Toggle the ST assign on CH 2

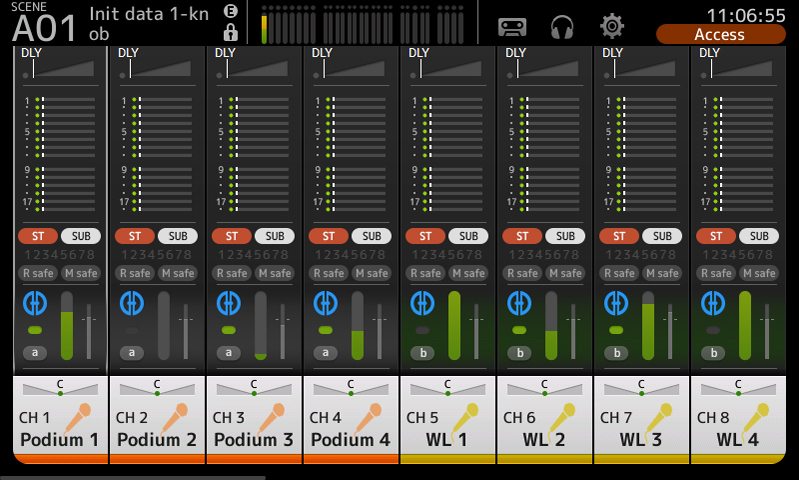[x=135, y=236]
